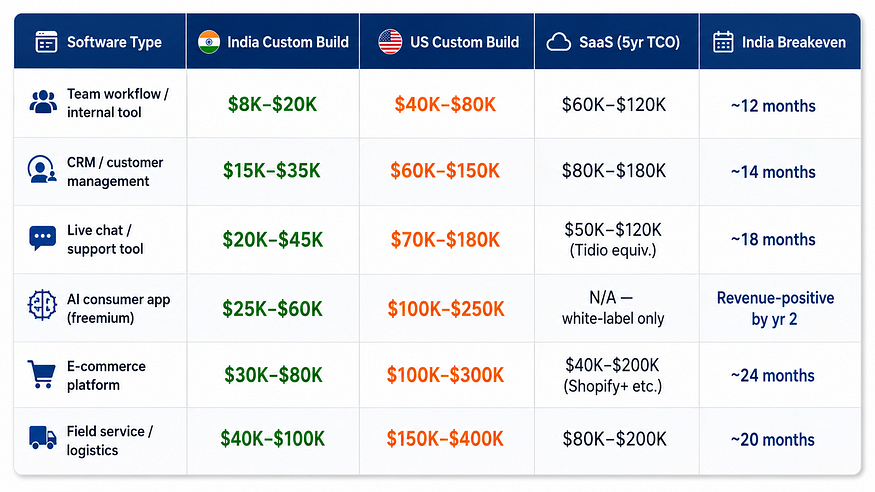Click the chat bubble icon for Live chat
This screenshot has width=875, height=492.
[x=42, y=238]
